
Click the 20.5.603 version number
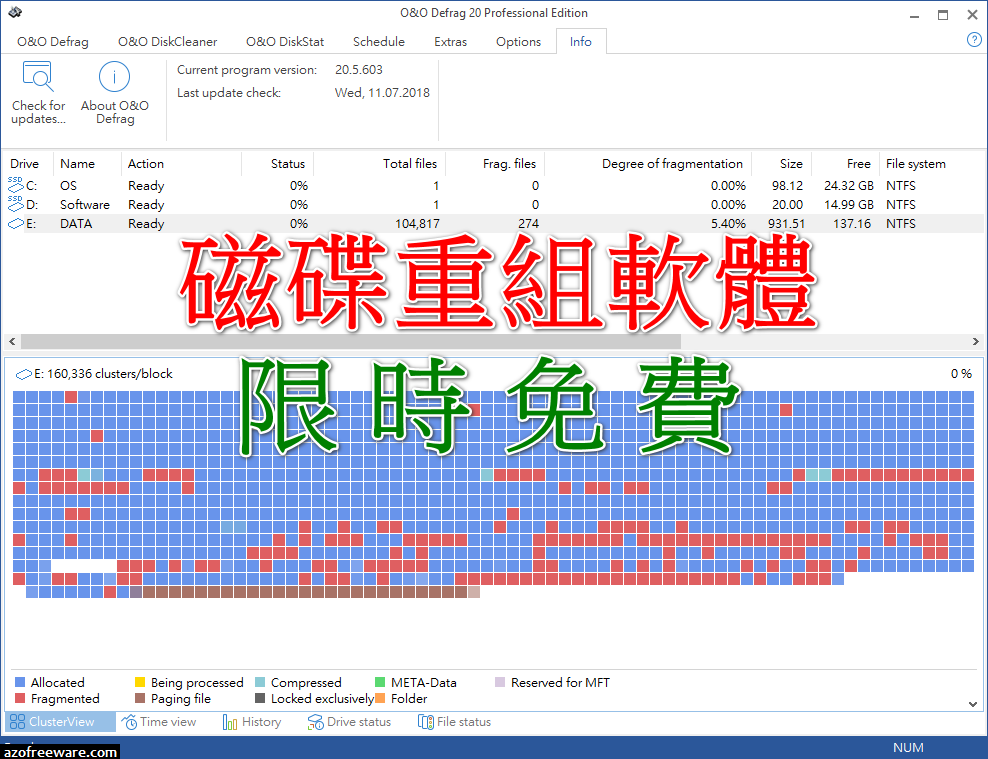[359, 70]
